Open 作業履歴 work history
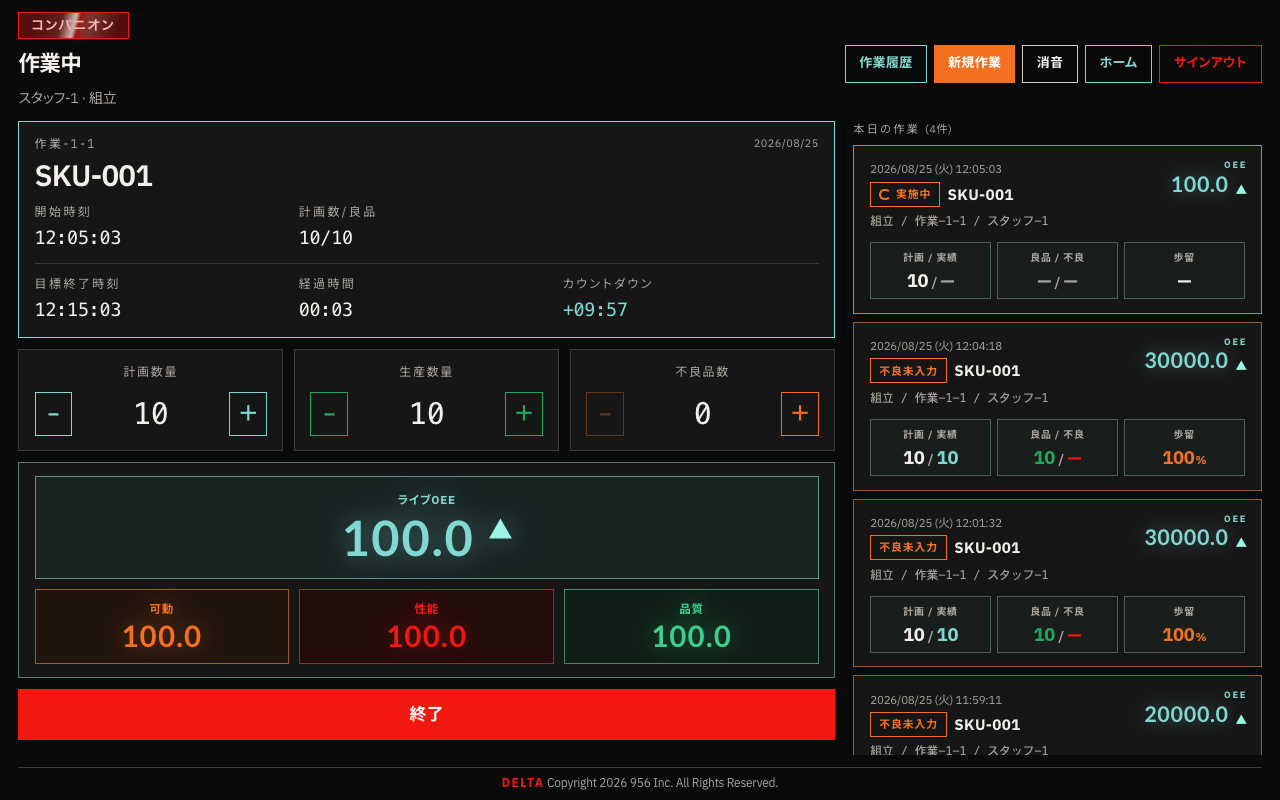 click(886, 63)
